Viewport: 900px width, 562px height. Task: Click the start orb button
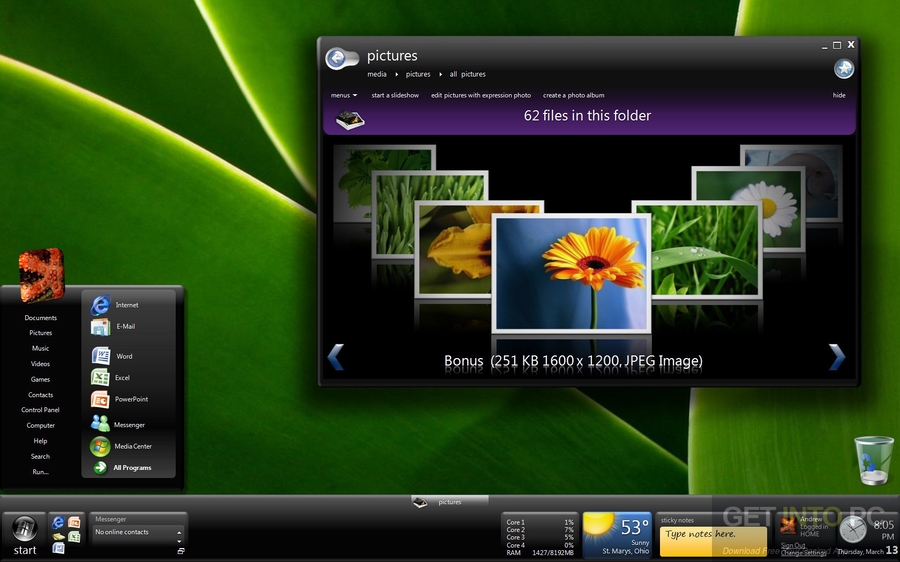[25, 528]
